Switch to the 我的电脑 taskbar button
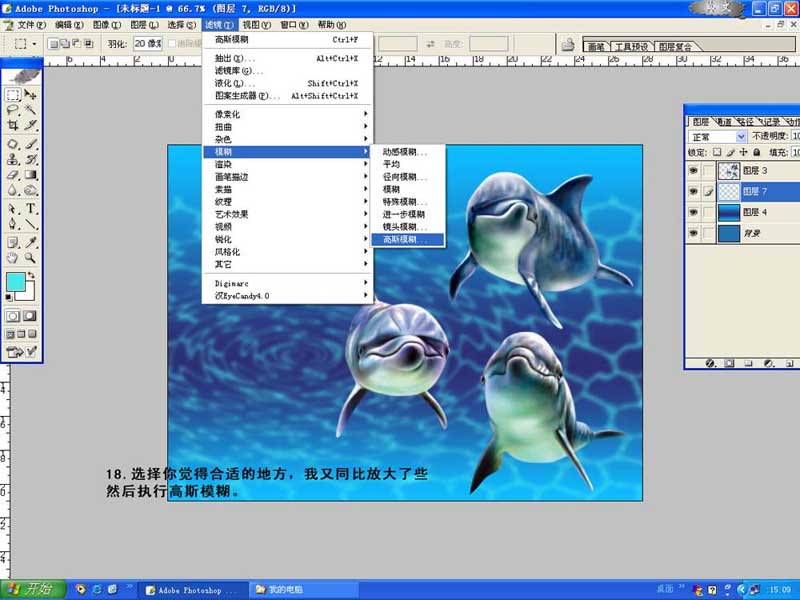Image resolution: width=800 pixels, height=600 pixels. pyautogui.click(x=303, y=590)
